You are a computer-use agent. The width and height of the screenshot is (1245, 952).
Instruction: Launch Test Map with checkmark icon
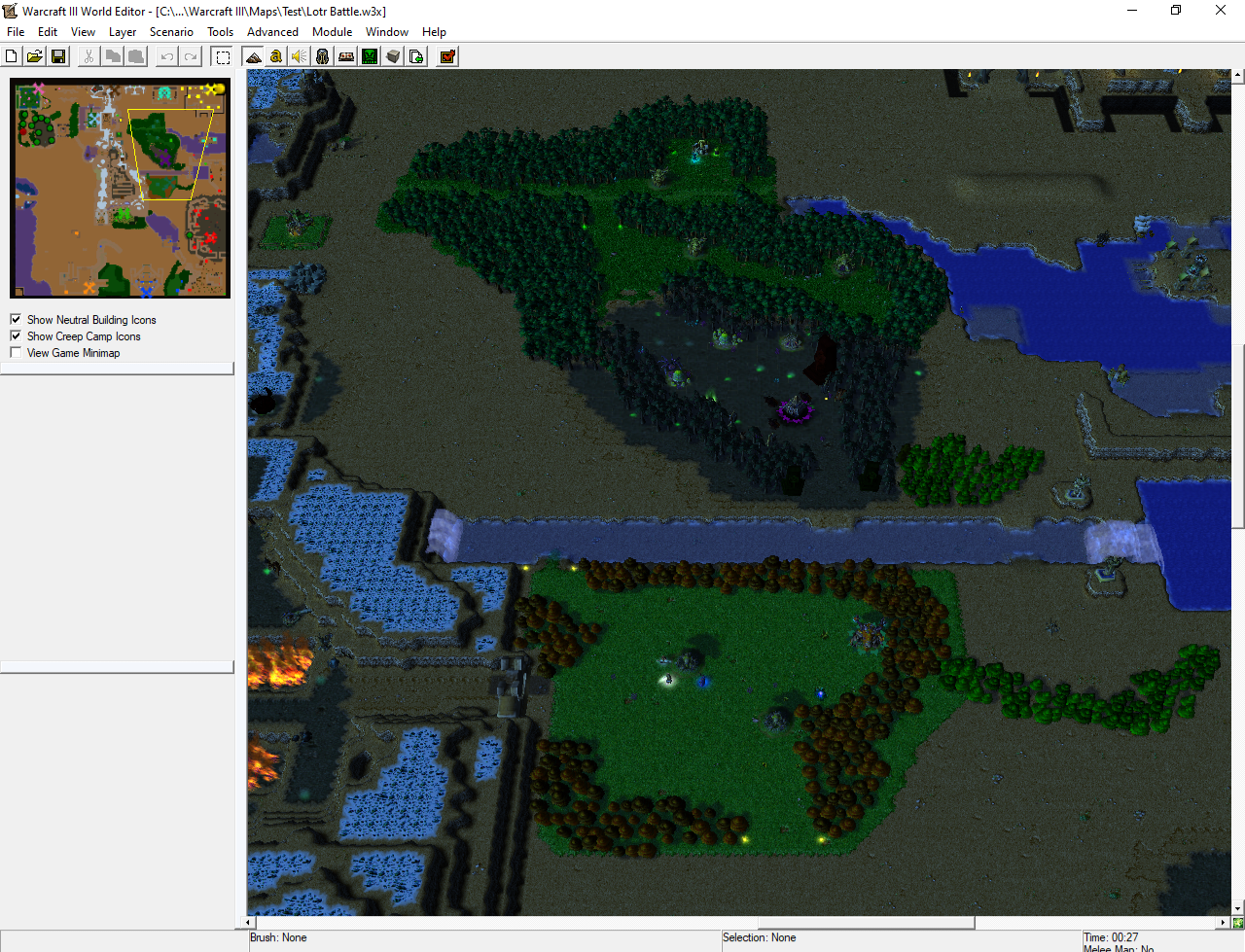(447, 56)
